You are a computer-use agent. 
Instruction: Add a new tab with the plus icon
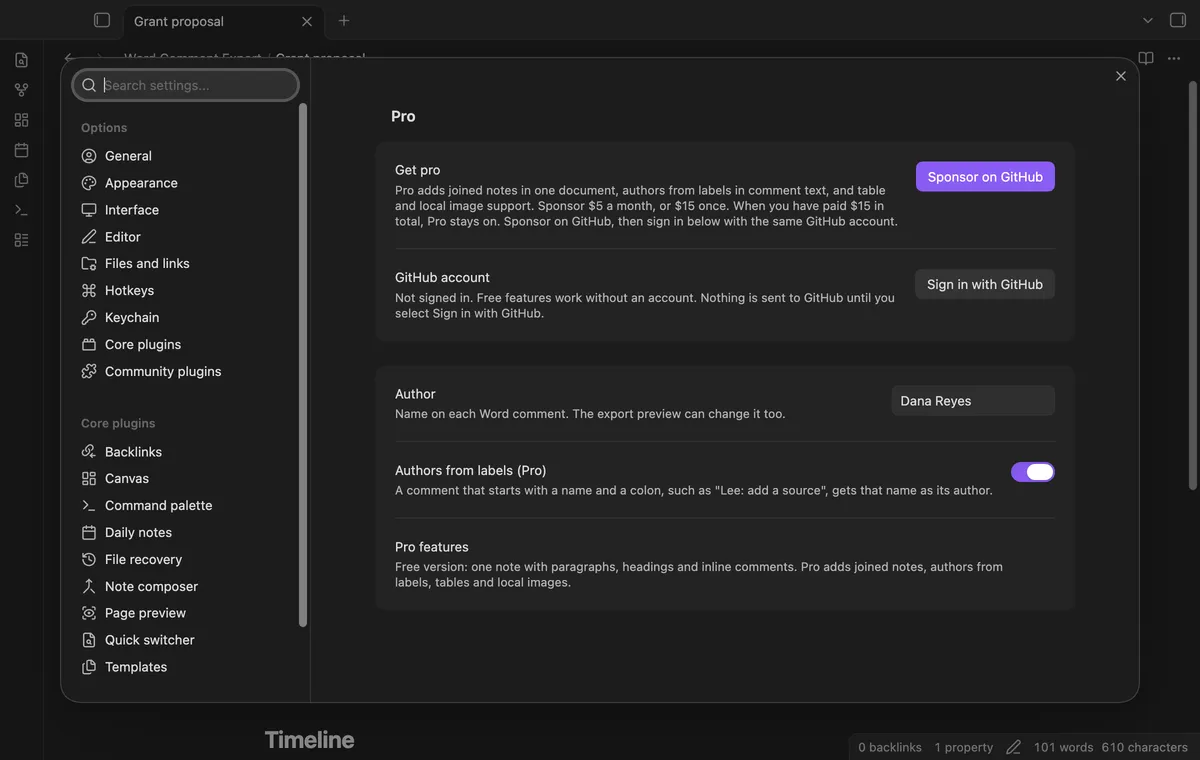(344, 20)
